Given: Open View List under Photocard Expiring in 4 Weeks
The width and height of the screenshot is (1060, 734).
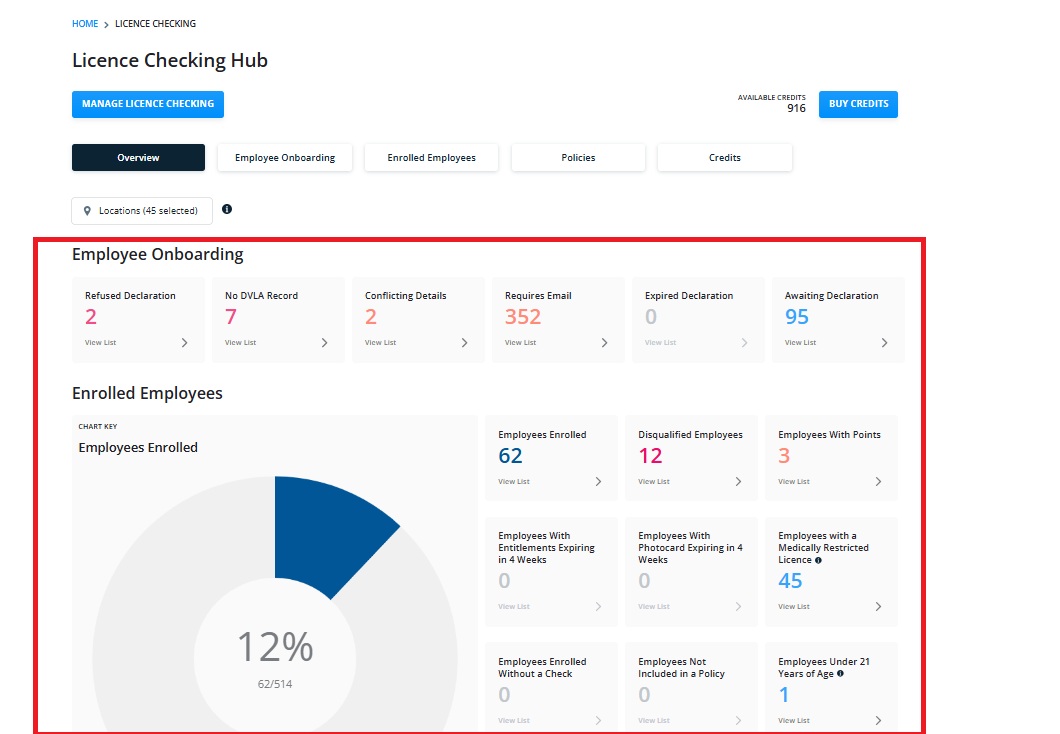Looking at the screenshot, I should 654,607.
